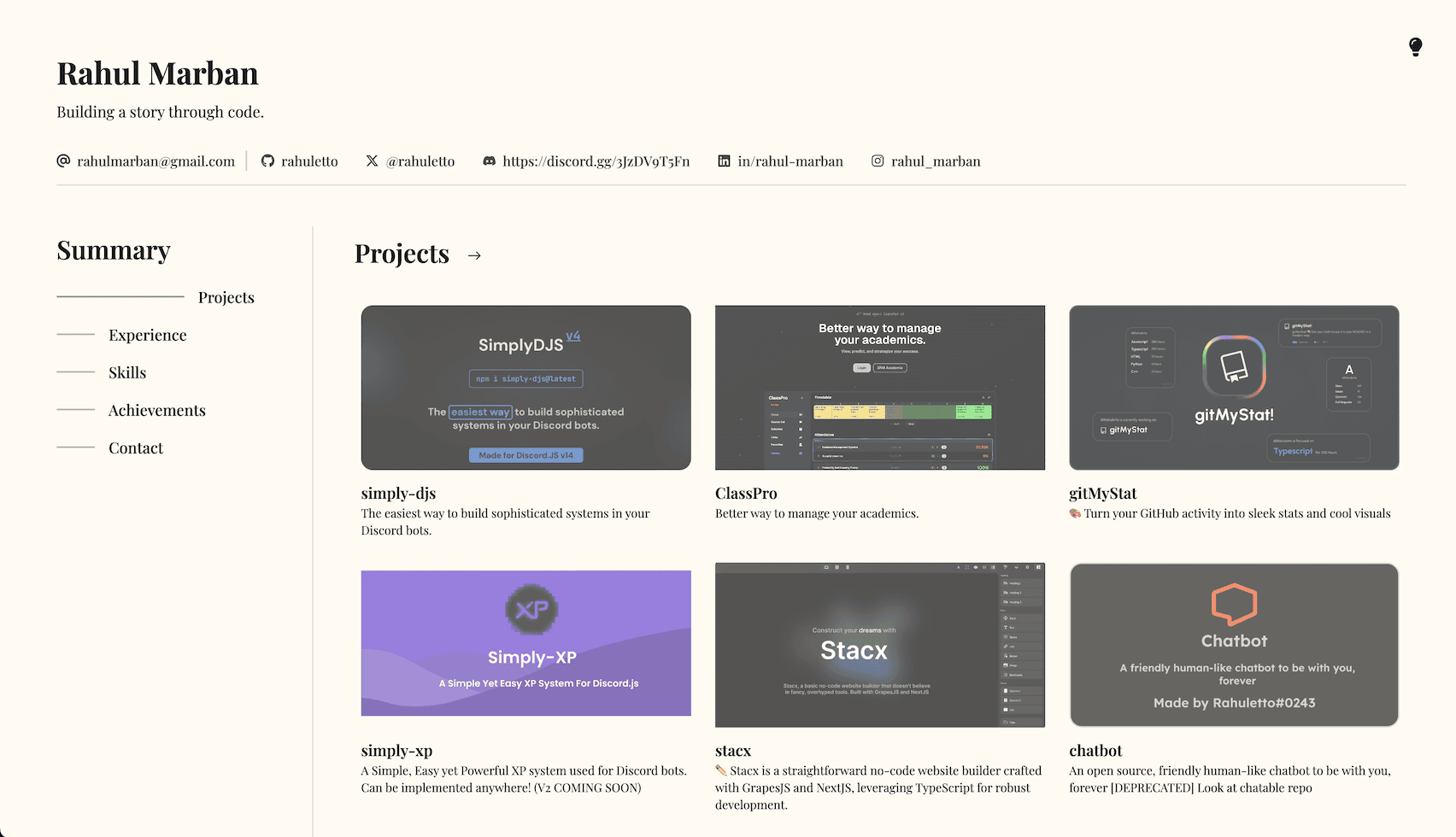1456x837 pixels.
Task: Click the arrow icon beside Projects heading
Action: (475, 255)
